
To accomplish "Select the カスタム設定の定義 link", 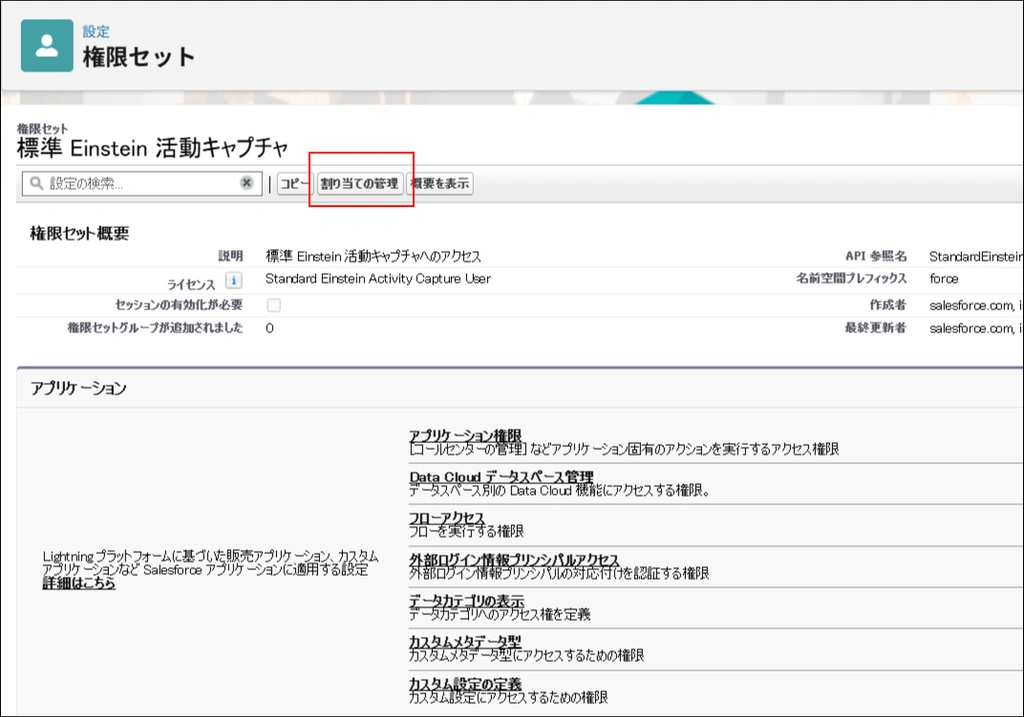I will click(465, 684).
